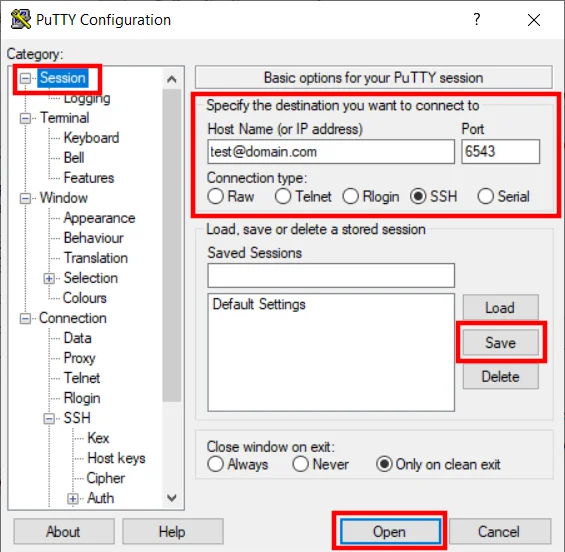Collapse the Session tree node

25,78
